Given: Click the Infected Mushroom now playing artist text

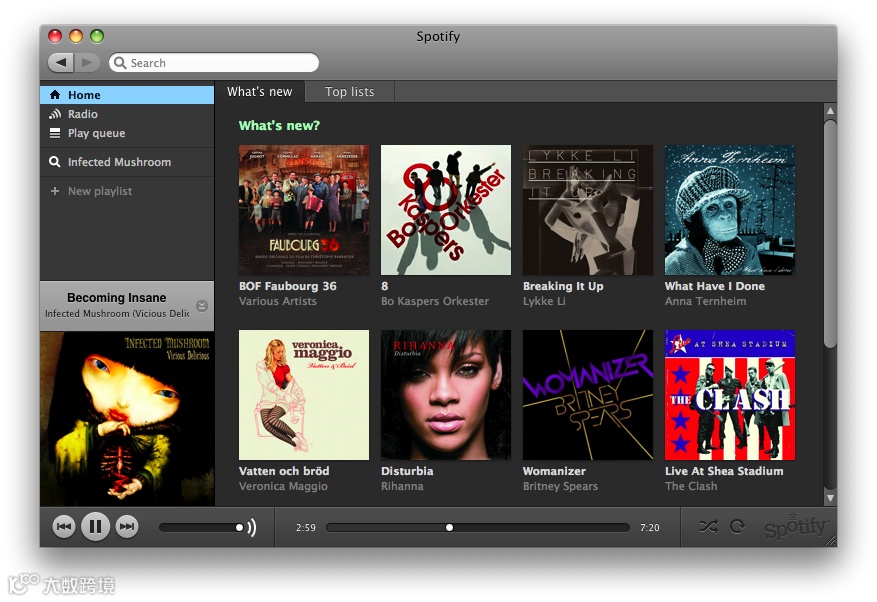Looking at the screenshot, I should (117, 313).
